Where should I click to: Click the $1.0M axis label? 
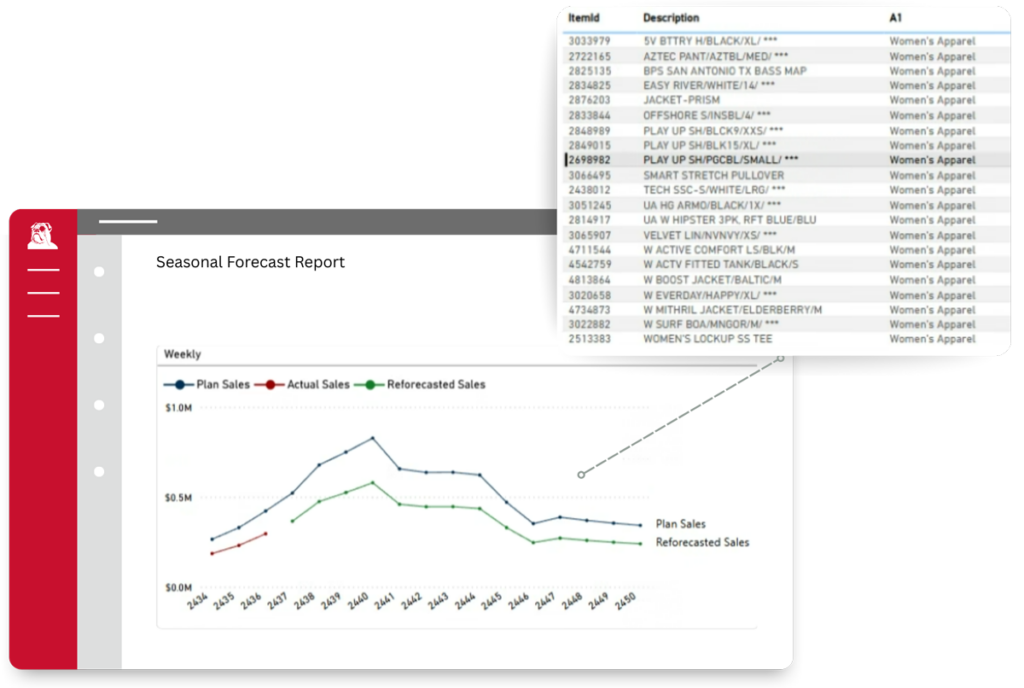(x=178, y=408)
